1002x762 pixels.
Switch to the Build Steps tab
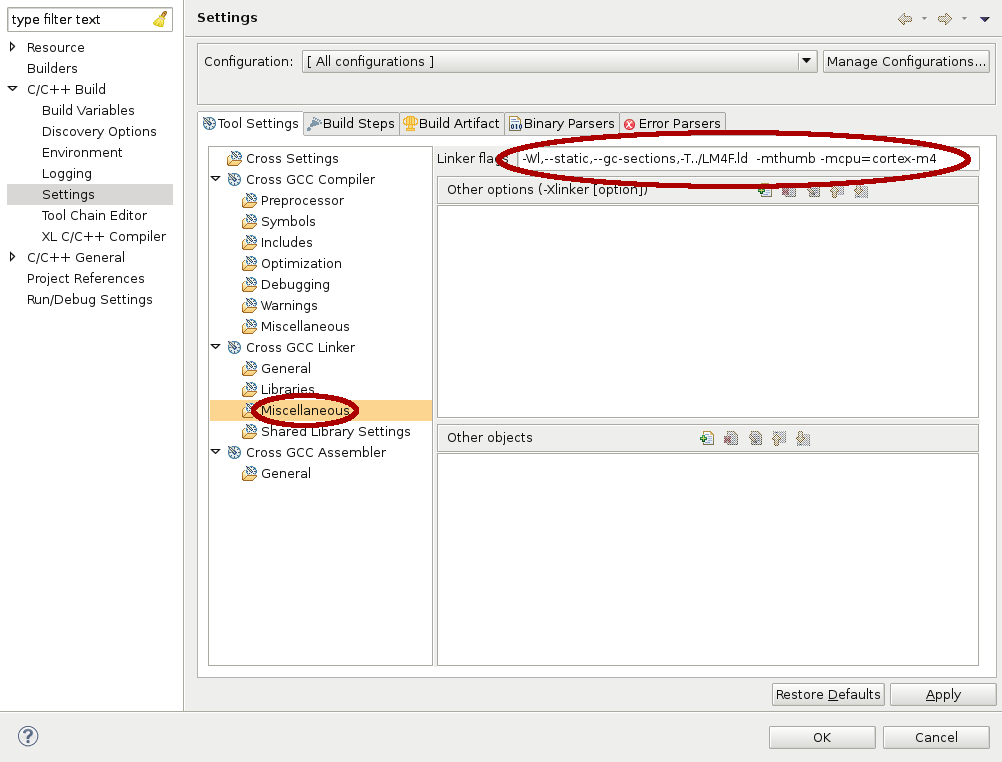pos(351,123)
